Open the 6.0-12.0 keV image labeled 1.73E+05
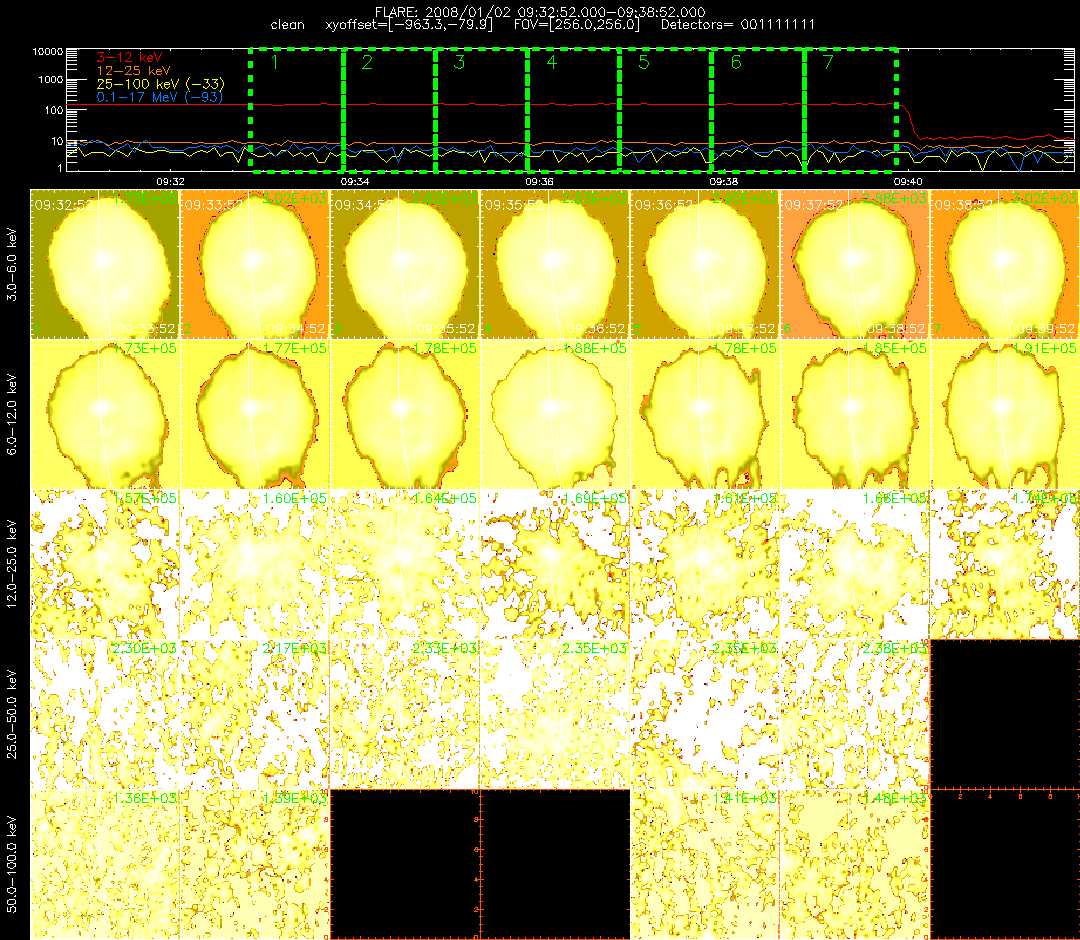This screenshot has height=940, width=1080. [x=105, y=414]
